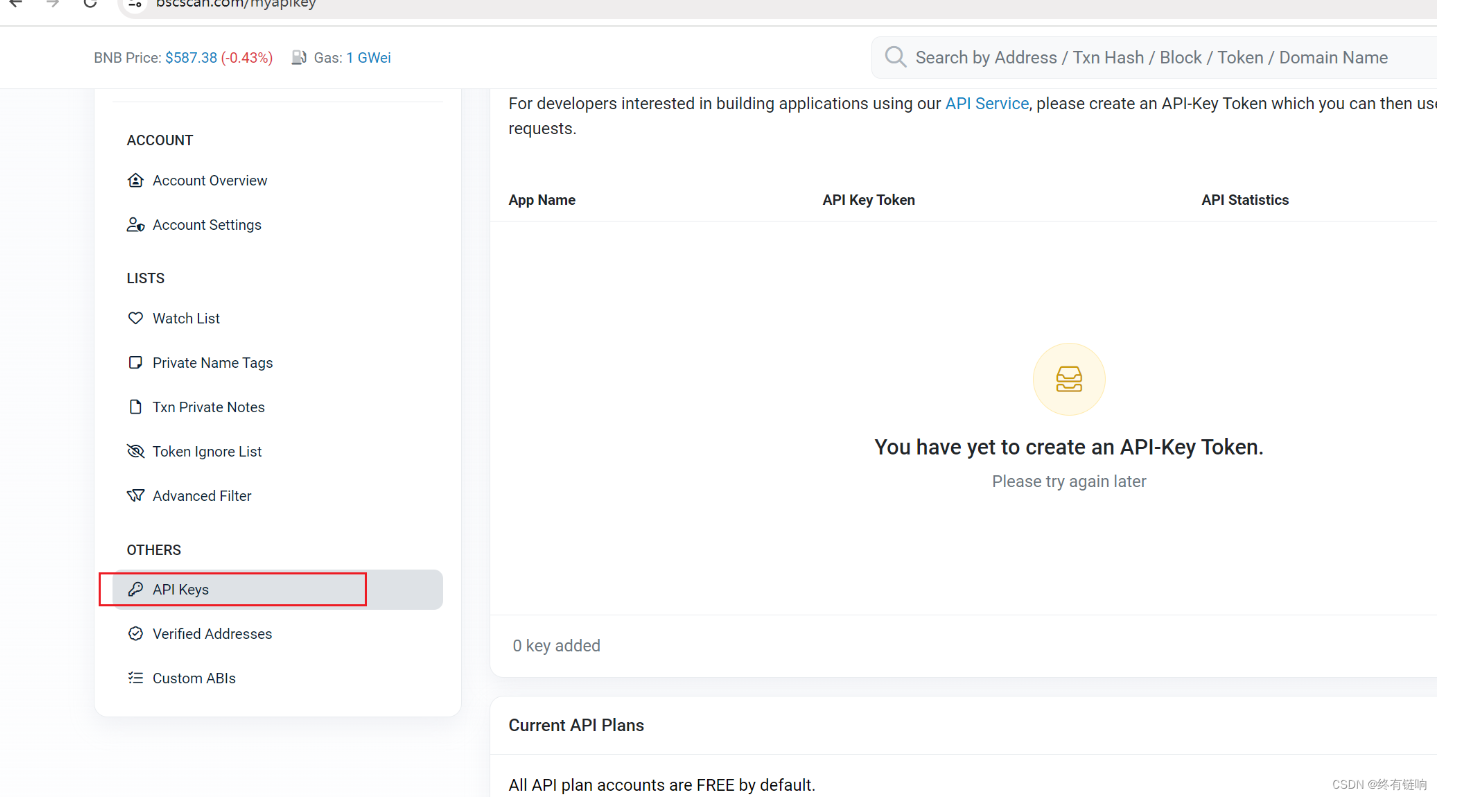Click the search magnifier icon
The height and width of the screenshot is (802, 1460).
click(x=896, y=57)
